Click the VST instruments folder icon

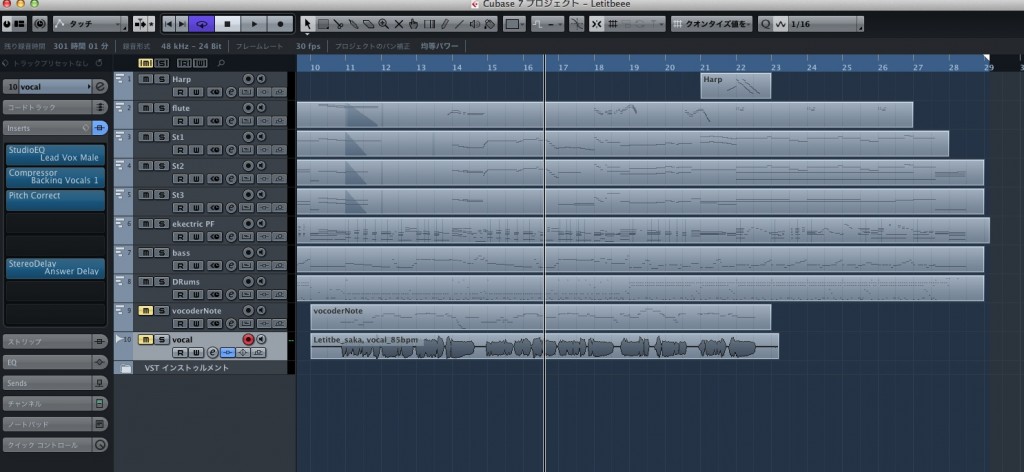124,368
